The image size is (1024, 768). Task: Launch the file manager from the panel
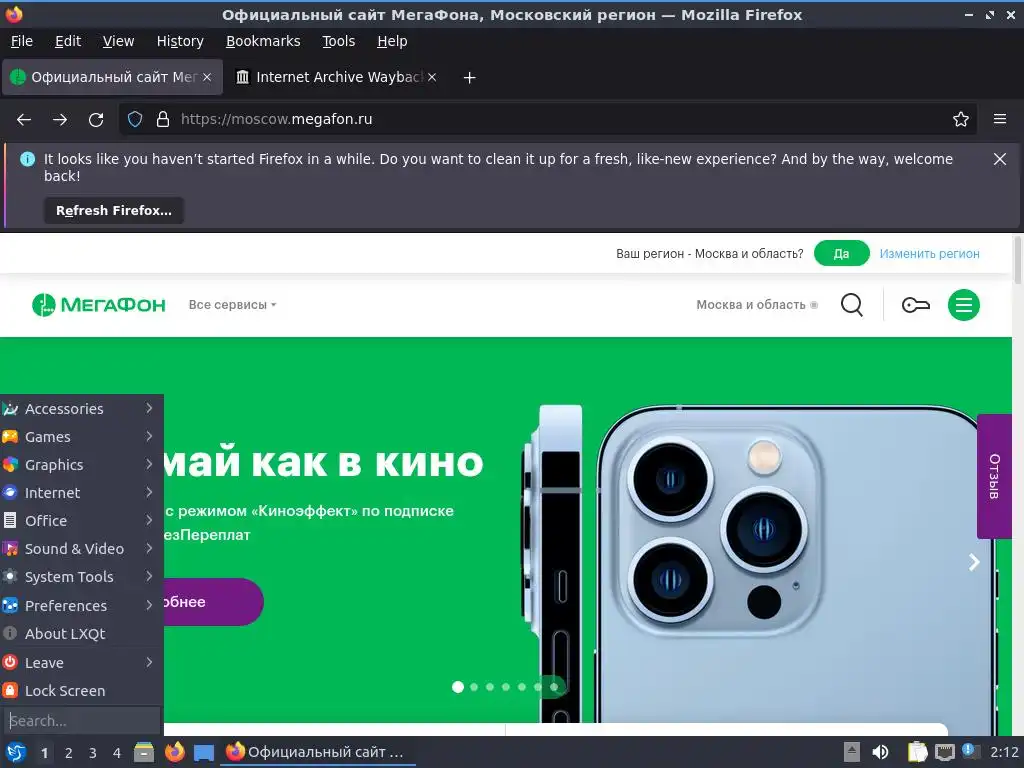click(144, 752)
